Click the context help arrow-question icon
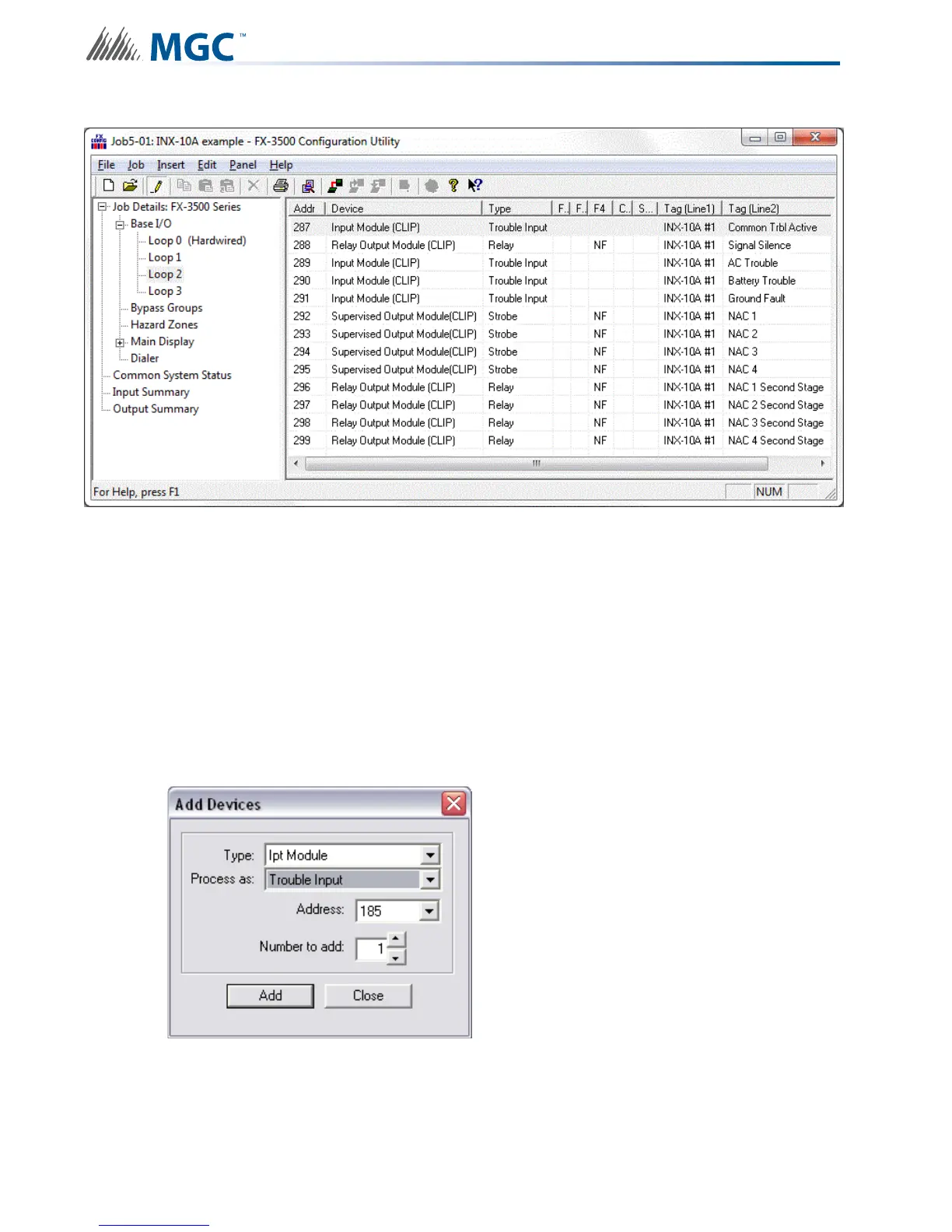Viewport: 952px width, 1232px height. [474, 185]
